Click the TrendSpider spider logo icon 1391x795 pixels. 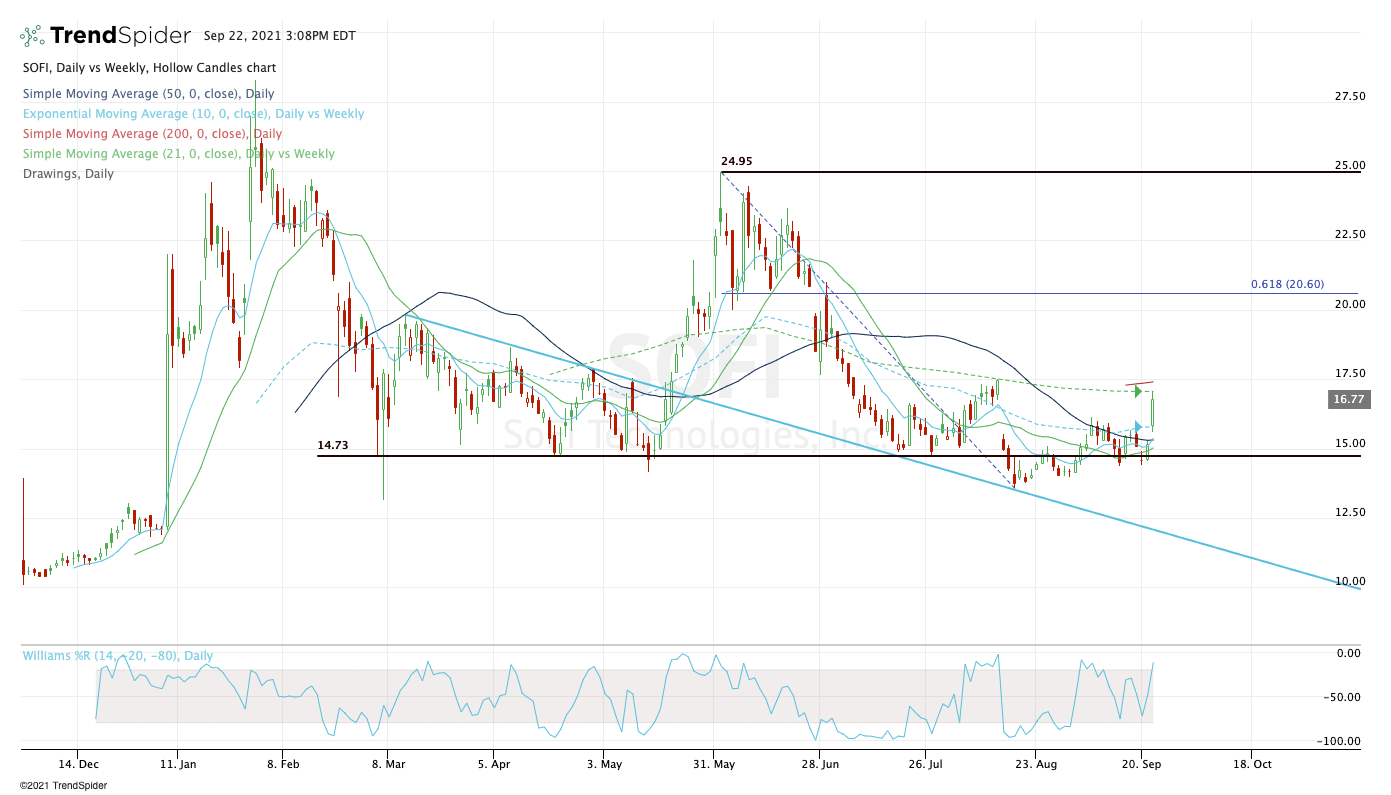pyautogui.click(x=32, y=36)
